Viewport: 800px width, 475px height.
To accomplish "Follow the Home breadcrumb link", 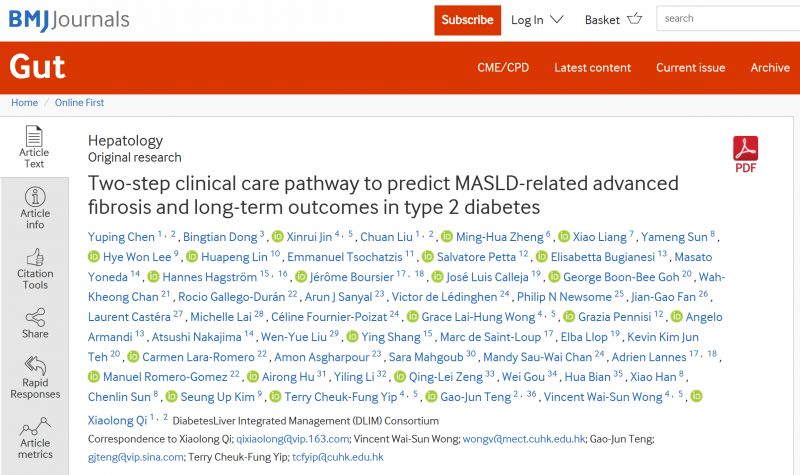I will (x=24, y=103).
